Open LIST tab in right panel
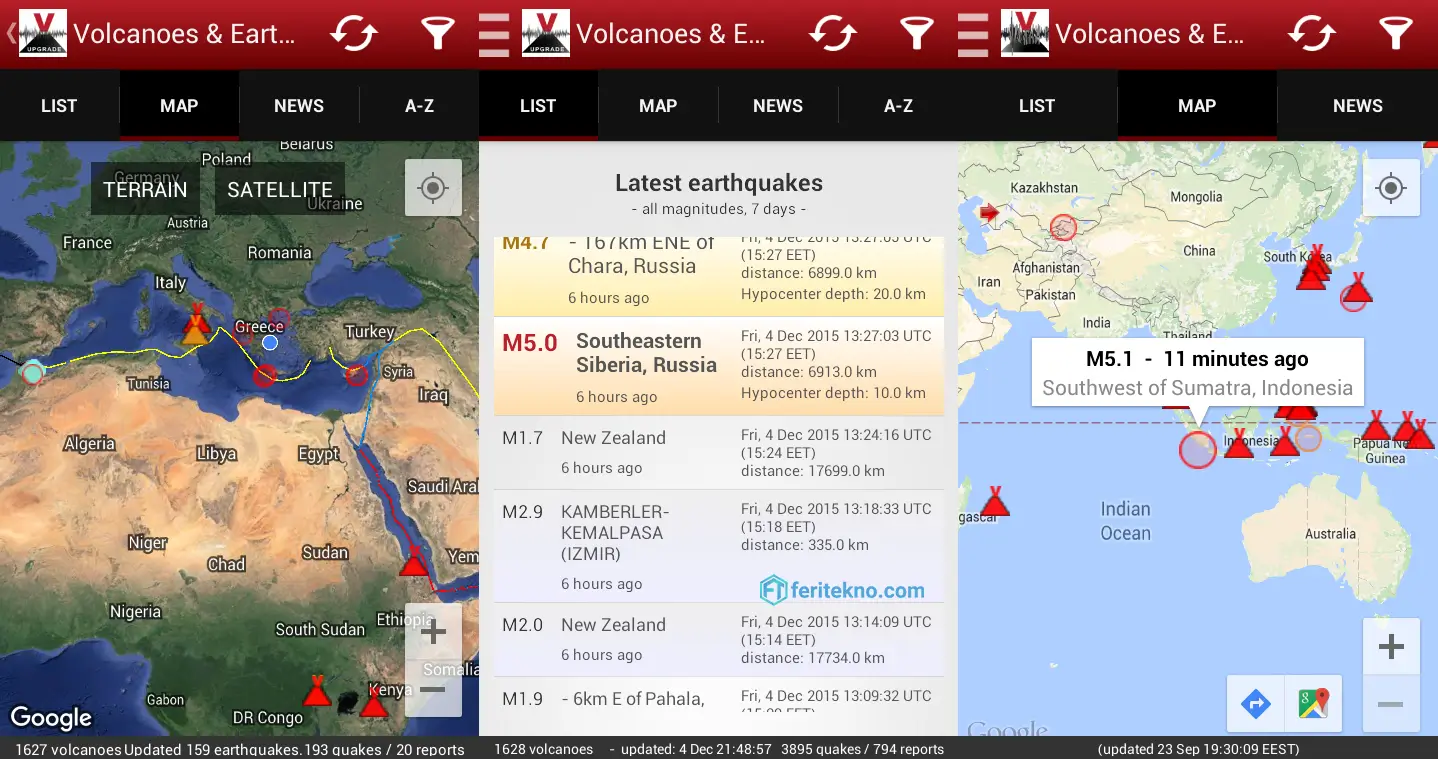The image size is (1438, 759). pyautogui.click(x=1037, y=105)
